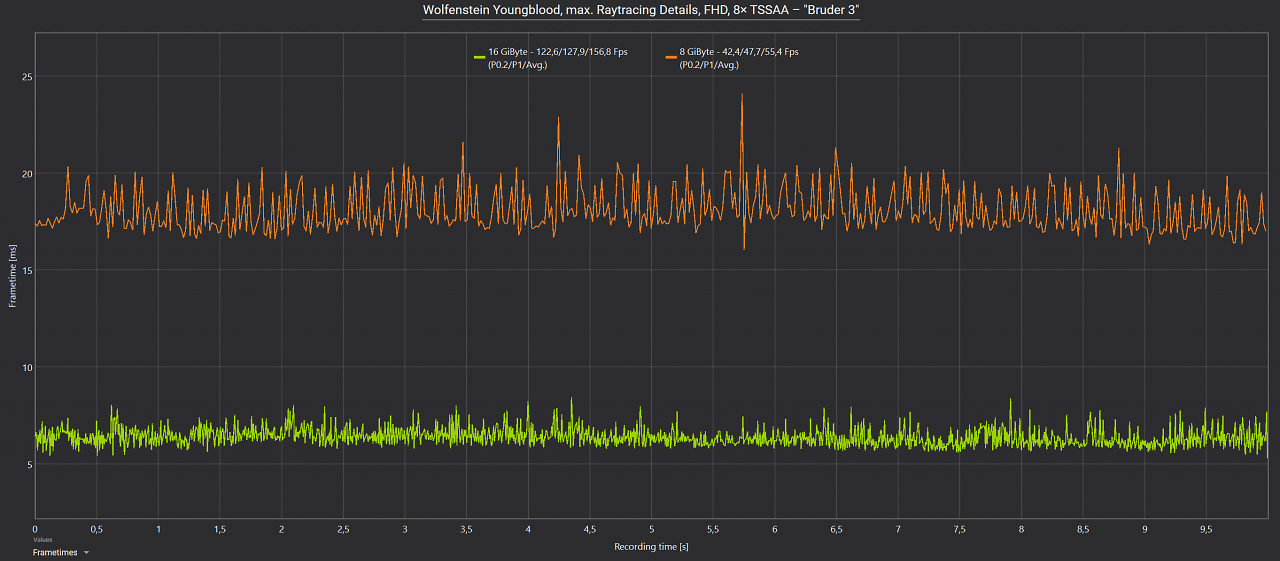
Task: Click the 5 tick on the frametime axis
Action: (x=31, y=464)
